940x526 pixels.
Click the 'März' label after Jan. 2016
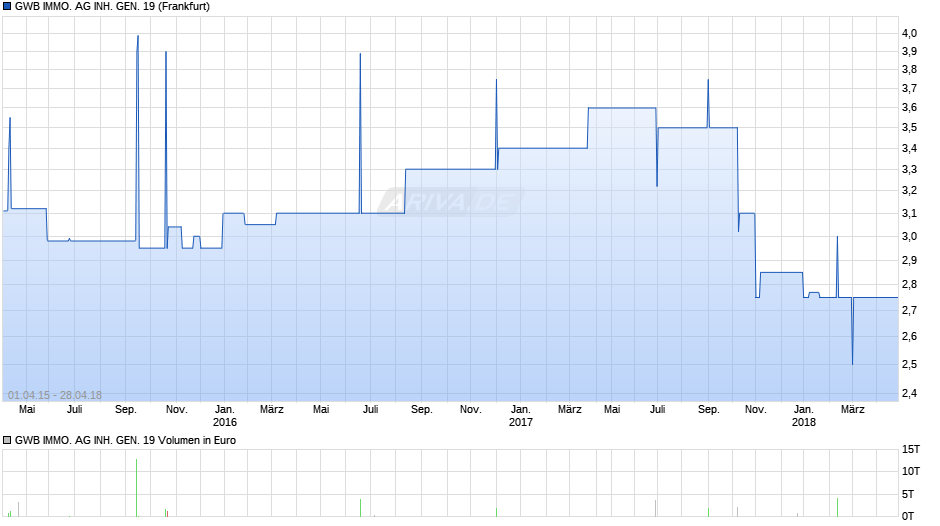(x=272, y=410)
